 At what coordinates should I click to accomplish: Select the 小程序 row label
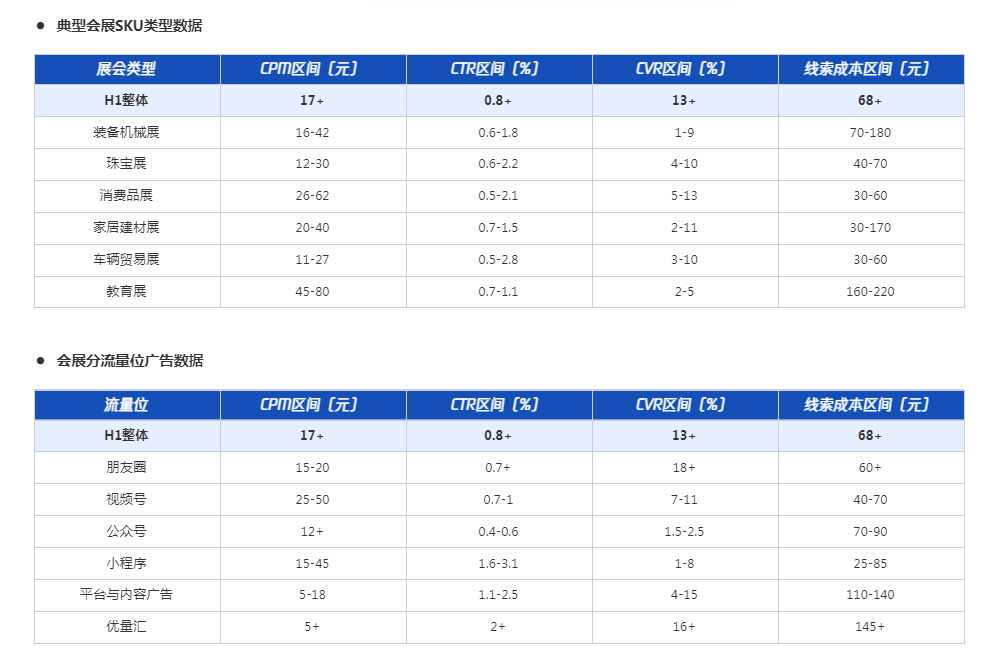(126, 563)
